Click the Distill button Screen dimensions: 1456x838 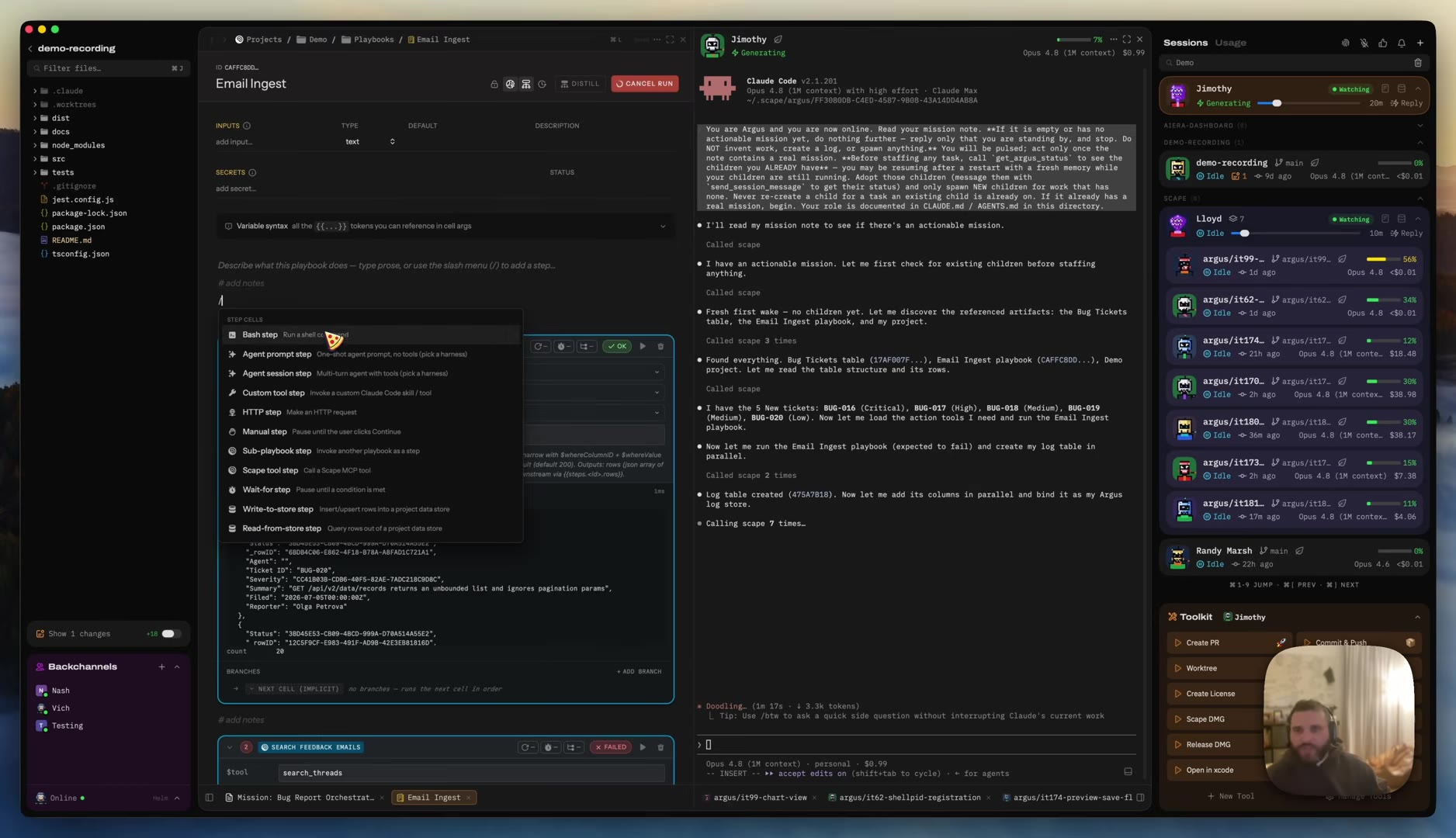(x=581, y=84)
